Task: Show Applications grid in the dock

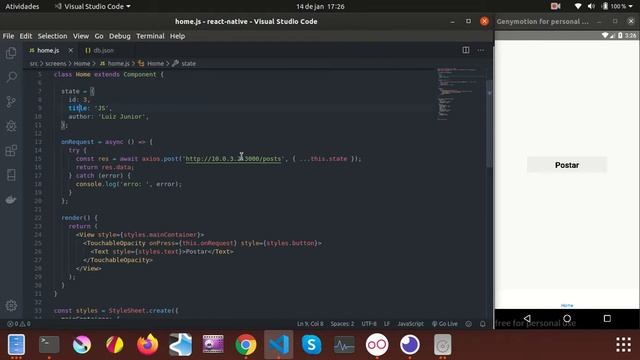Action: pyautogui.click(x=623, y=344)
